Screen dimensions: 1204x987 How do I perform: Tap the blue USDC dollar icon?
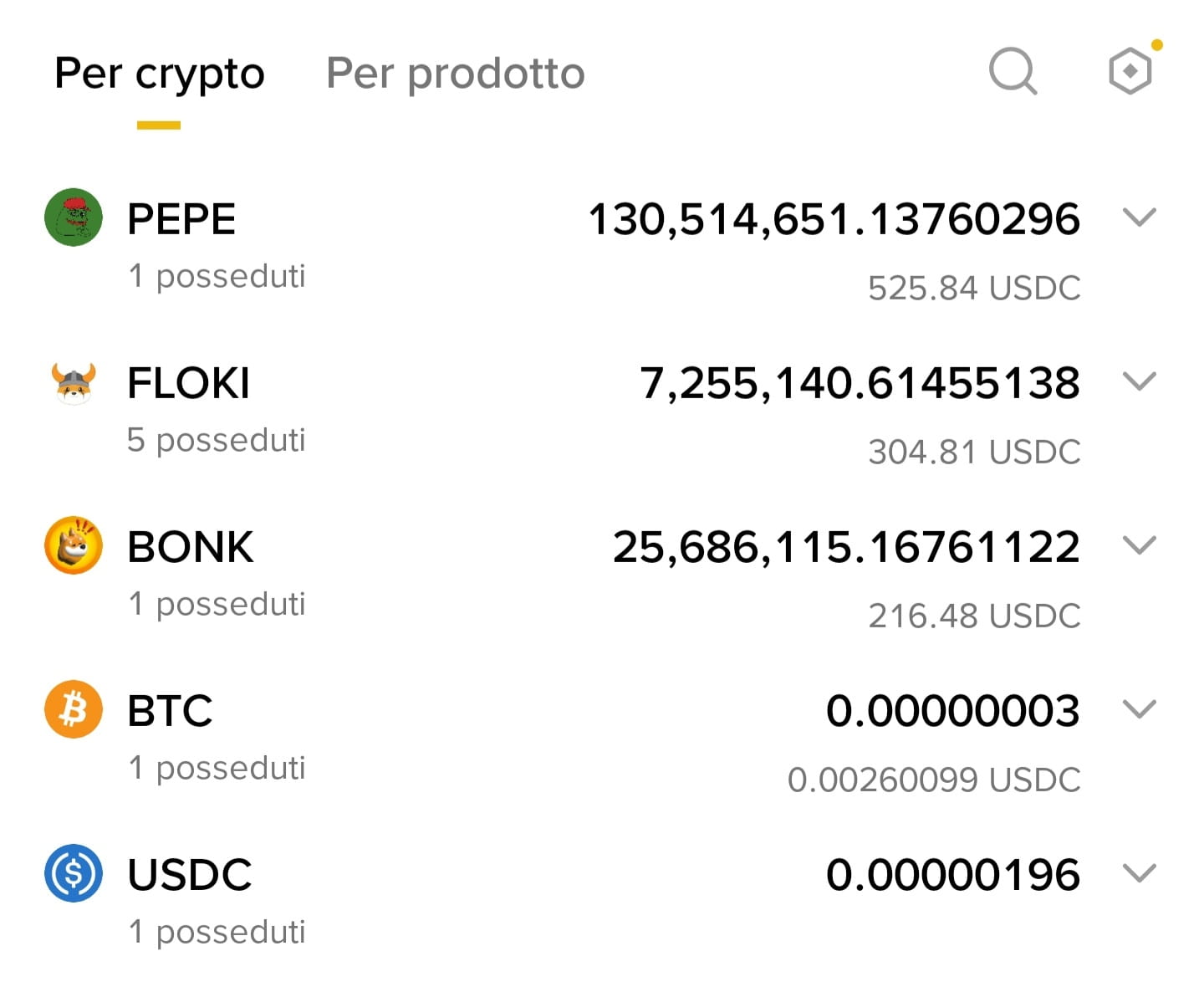click(74, 873)
